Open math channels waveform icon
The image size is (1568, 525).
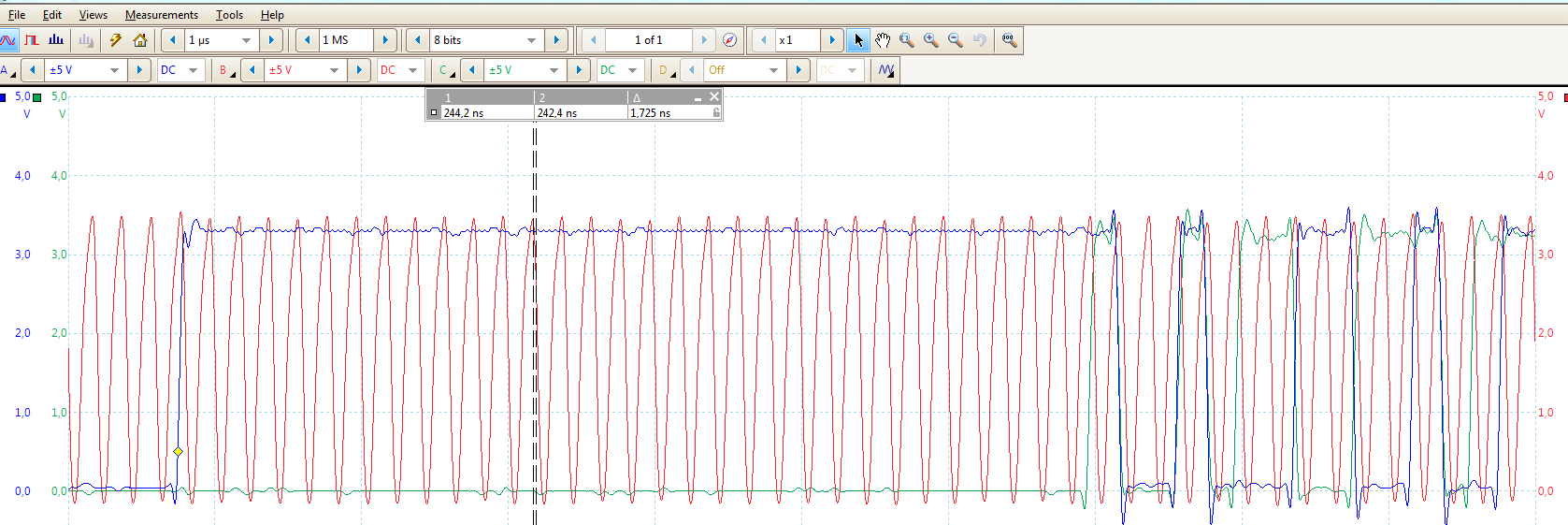coord(886,70)
